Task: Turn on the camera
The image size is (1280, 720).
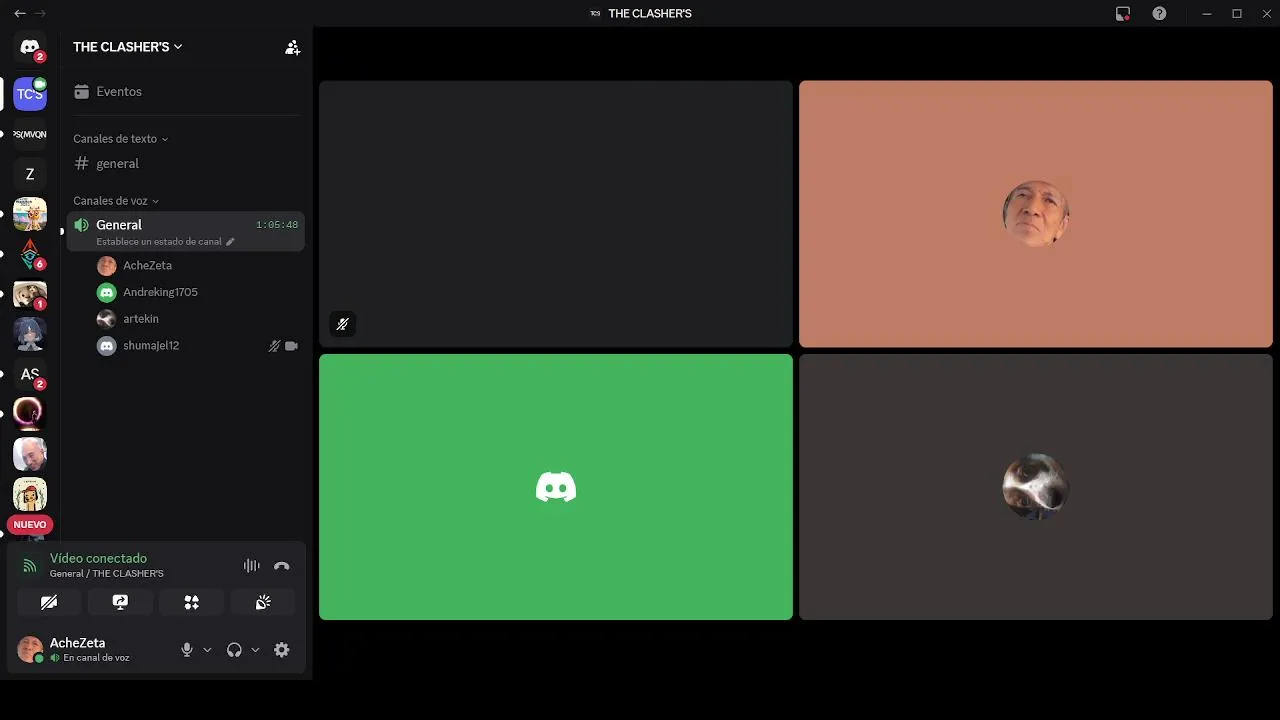Action: pyautogui.click(x=49, y=602)
